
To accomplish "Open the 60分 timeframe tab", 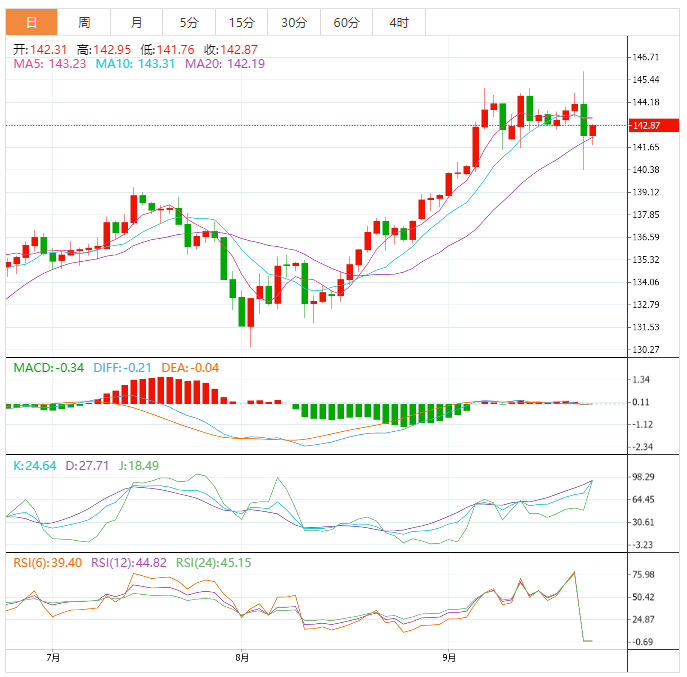I will pos(346,22).
